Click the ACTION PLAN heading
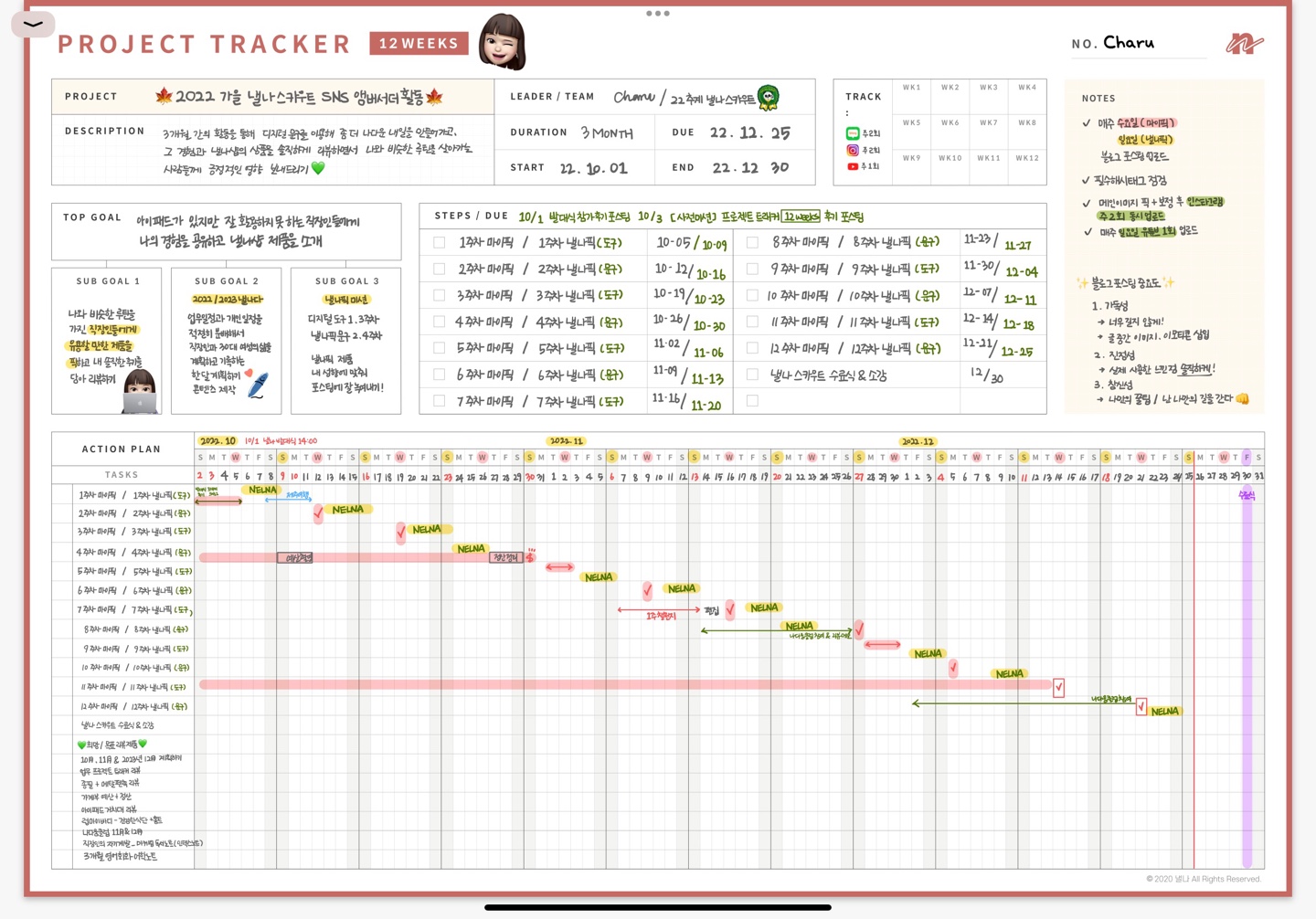The width and height of the screenshot is (1316, 919). pos(122,449)
